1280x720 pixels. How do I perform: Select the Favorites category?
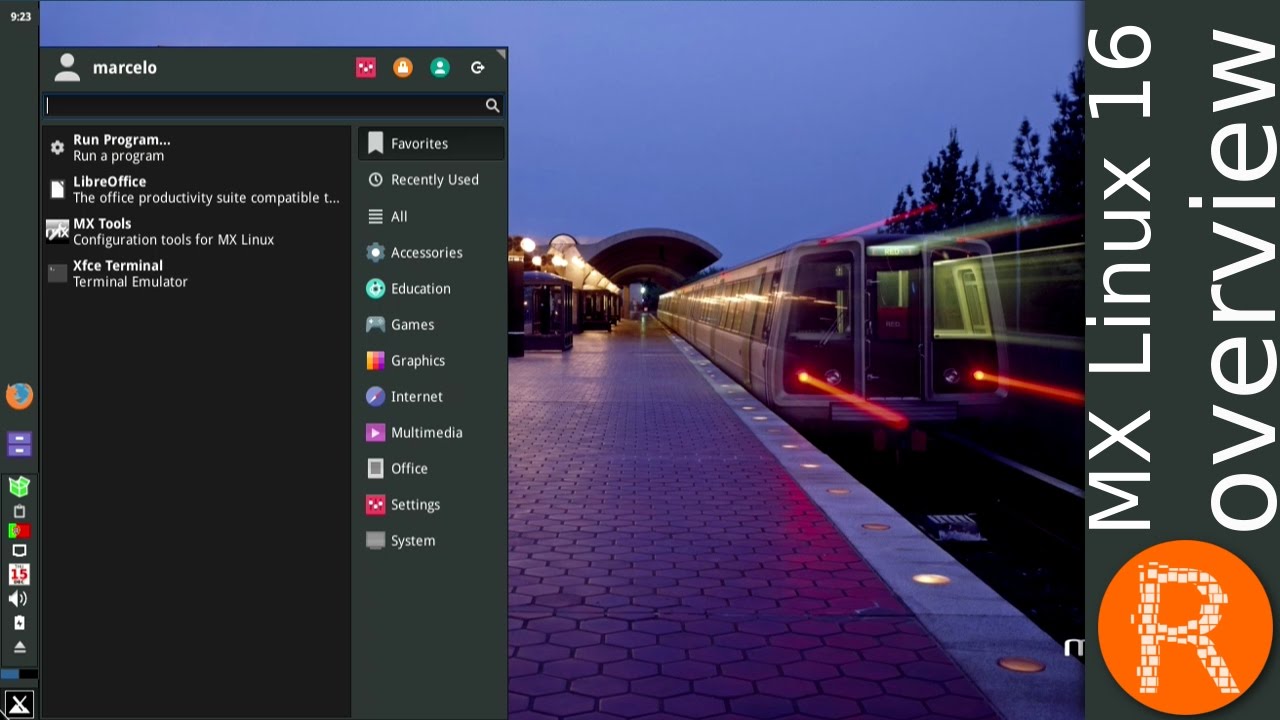[x=431, y=144]
